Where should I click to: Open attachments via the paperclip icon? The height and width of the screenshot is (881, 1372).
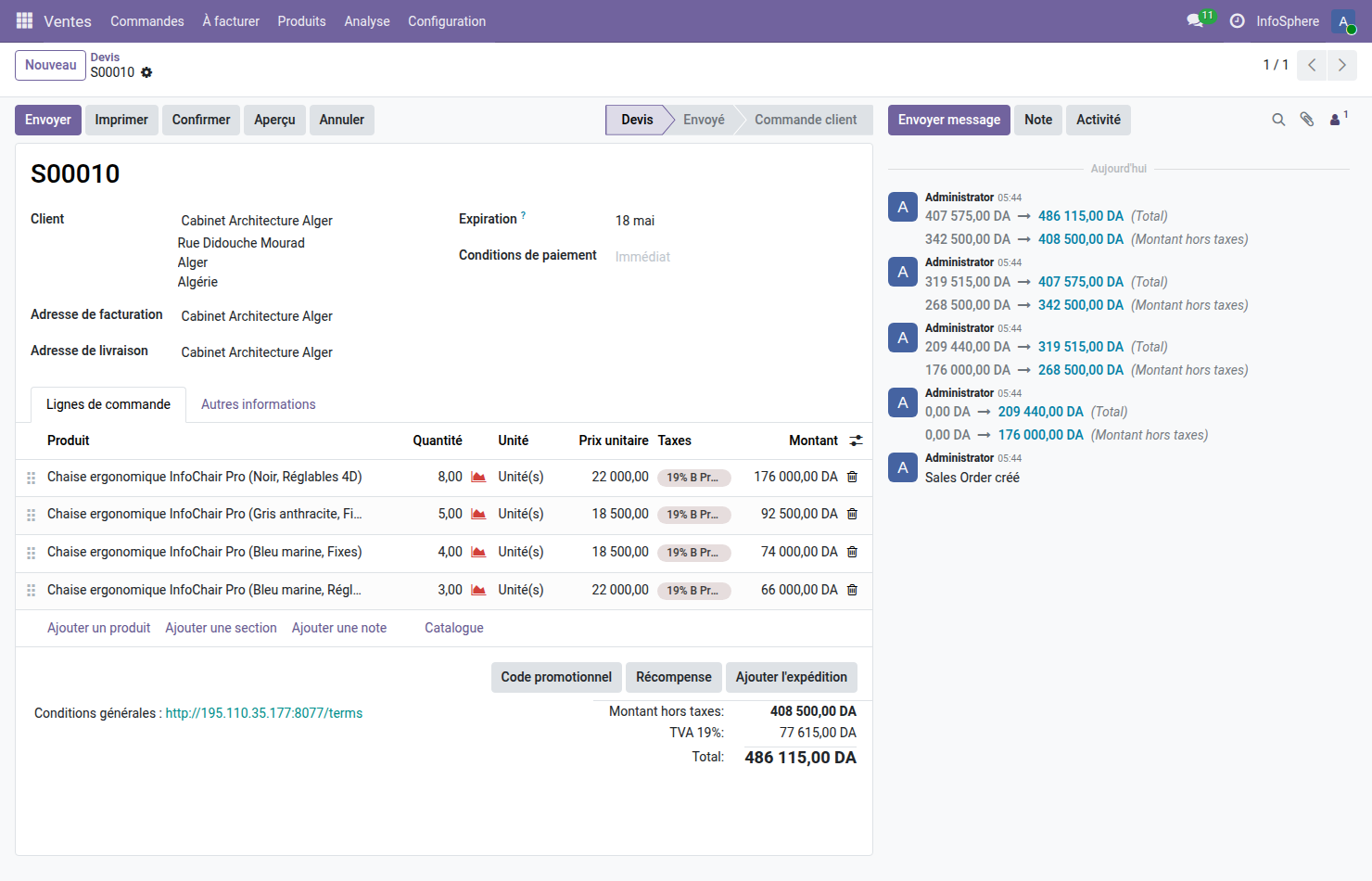pos(1307,120)
